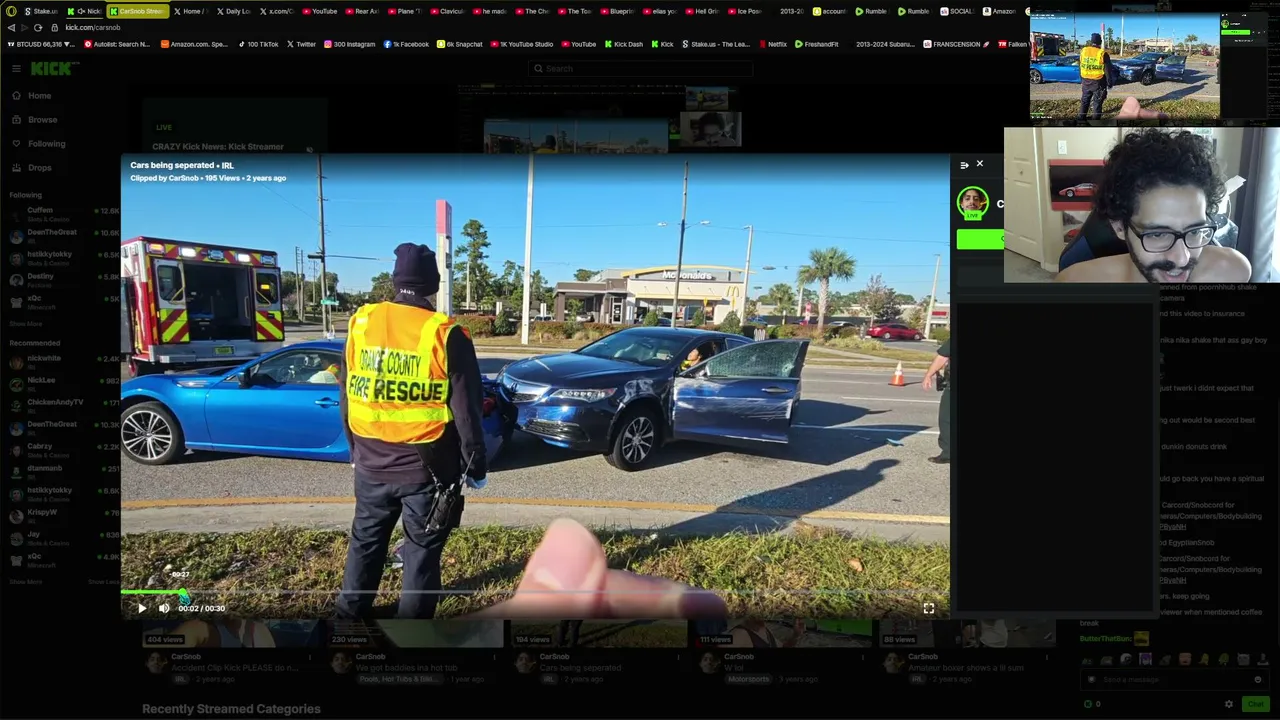Open the Autolist bookmark

(x=117, y=44)
